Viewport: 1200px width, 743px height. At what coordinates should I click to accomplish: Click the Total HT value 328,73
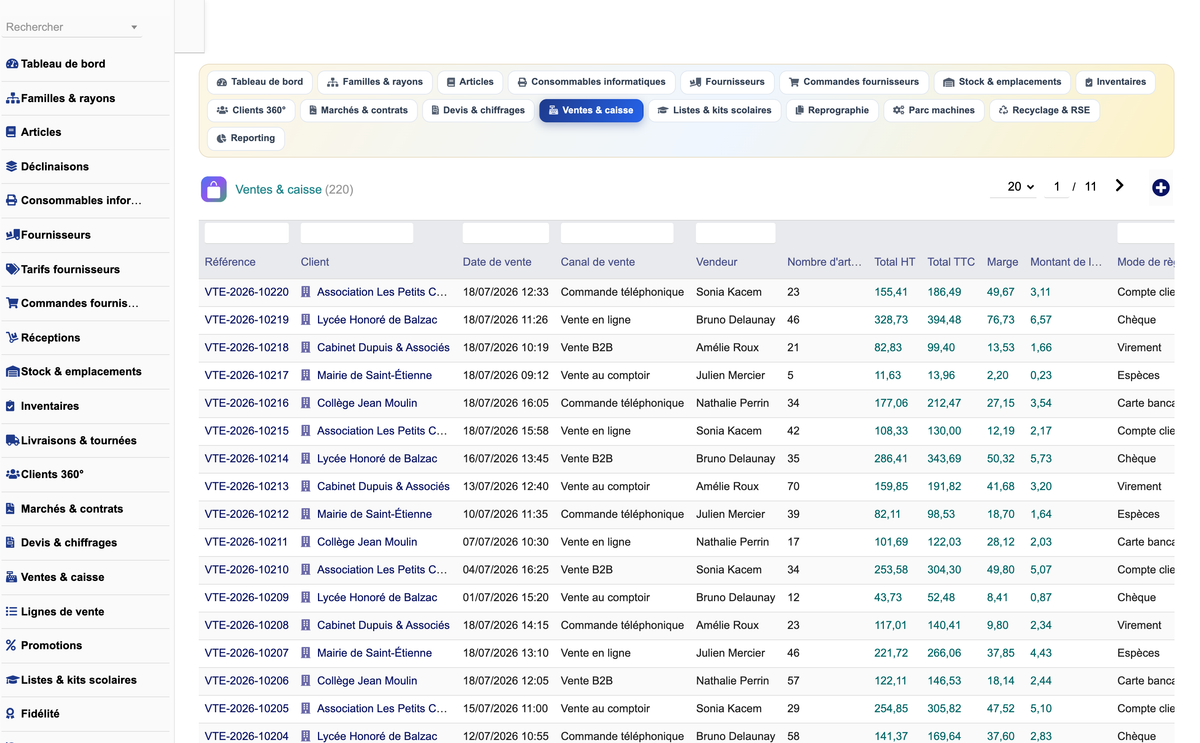click(x=891, y=320)
